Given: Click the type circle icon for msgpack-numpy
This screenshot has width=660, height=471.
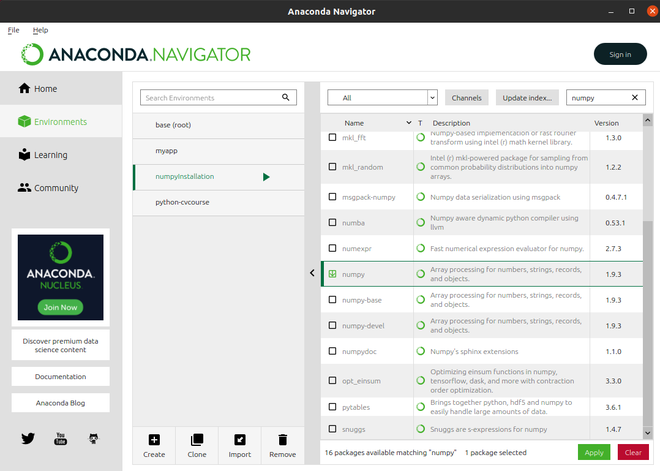Looking at the screenshot, I should point(420,197).
